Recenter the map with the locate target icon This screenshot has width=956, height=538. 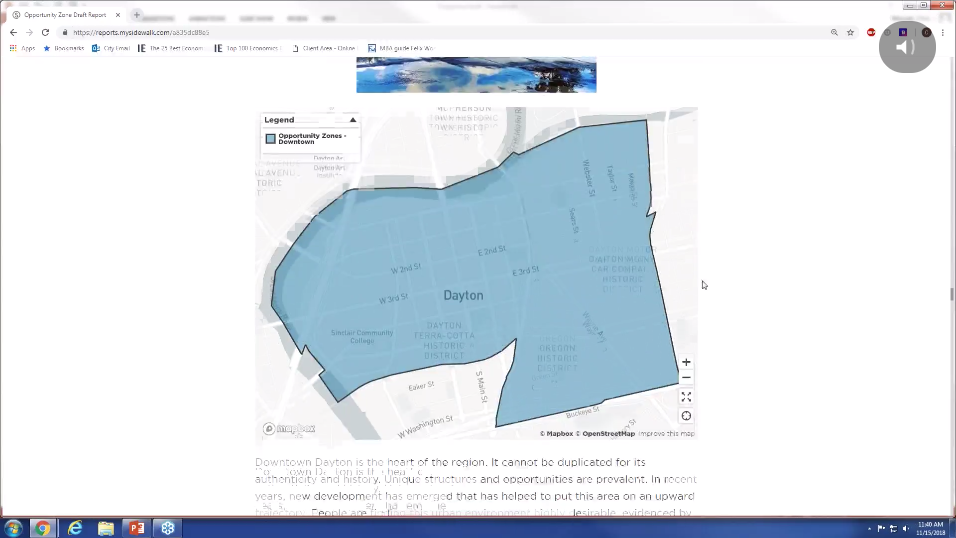click(x=686, y=416)
